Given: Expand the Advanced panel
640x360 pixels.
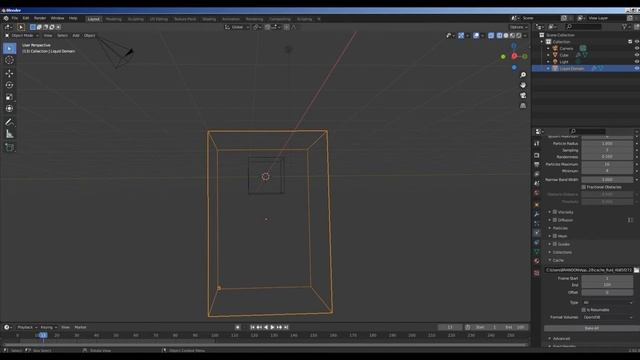Looking at the screenshot, I should [x=550, y=339].
